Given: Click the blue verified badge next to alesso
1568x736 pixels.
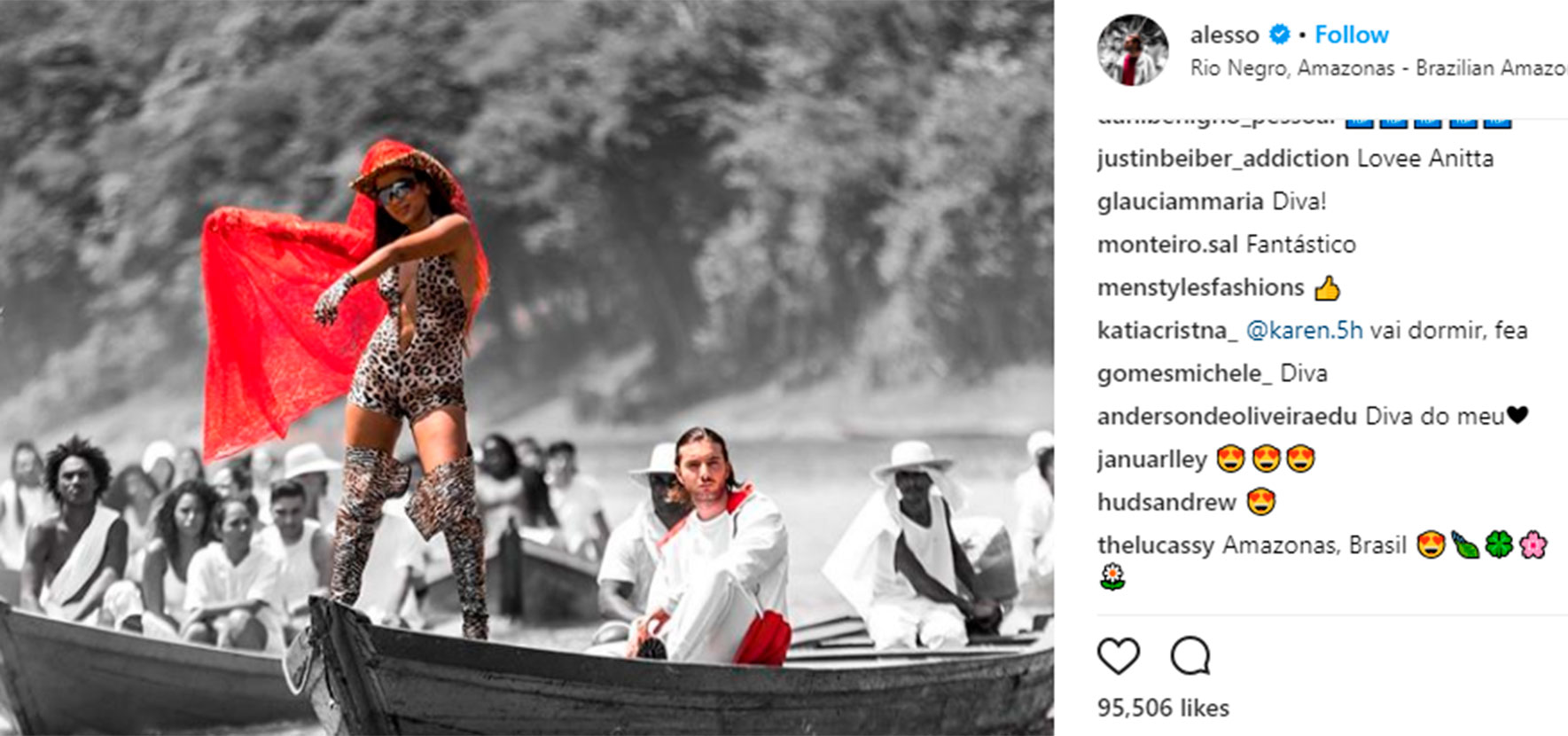Looking at the screenshot, I should (1279, 35).
